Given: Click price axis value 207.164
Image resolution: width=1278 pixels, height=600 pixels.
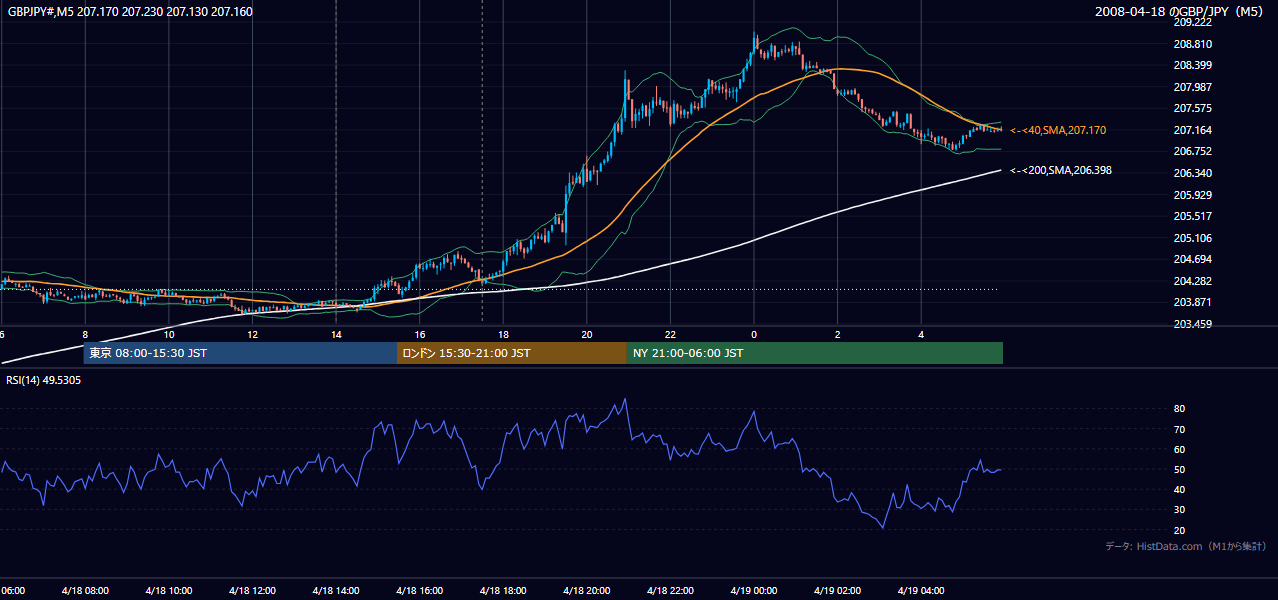Looking at the screenshot, I should 1192,130.
